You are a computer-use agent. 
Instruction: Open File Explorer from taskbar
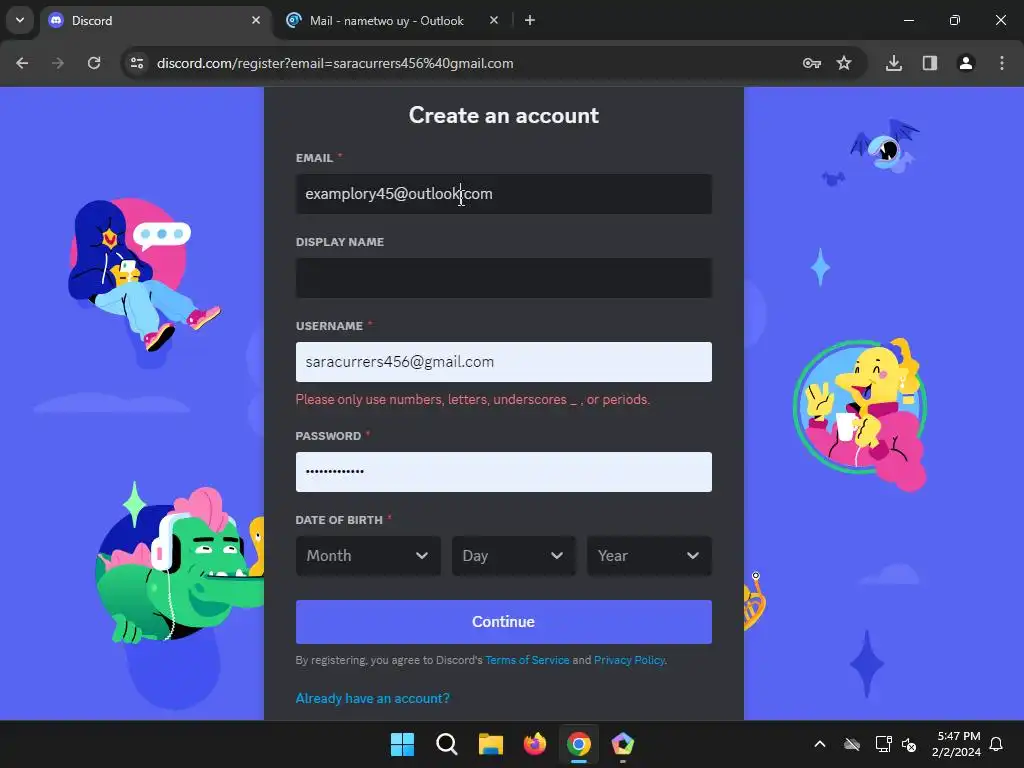pyautogui.click(x=490, y=744)
